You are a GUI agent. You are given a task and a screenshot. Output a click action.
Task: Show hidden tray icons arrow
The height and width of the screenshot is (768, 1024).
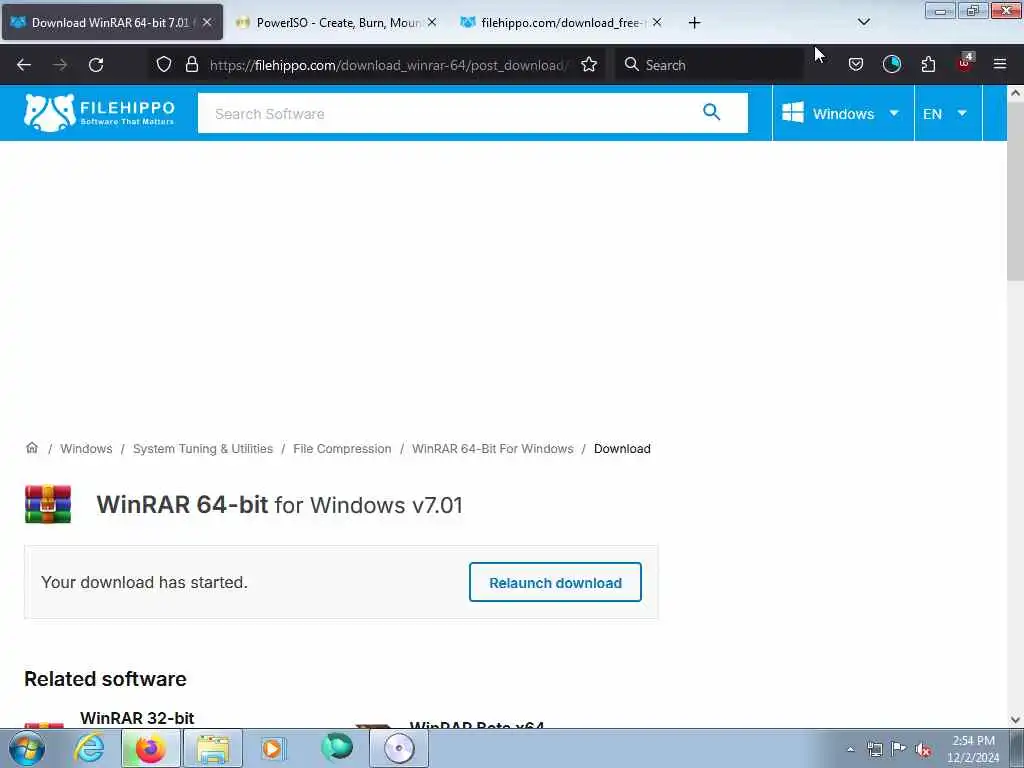[850, 750]
